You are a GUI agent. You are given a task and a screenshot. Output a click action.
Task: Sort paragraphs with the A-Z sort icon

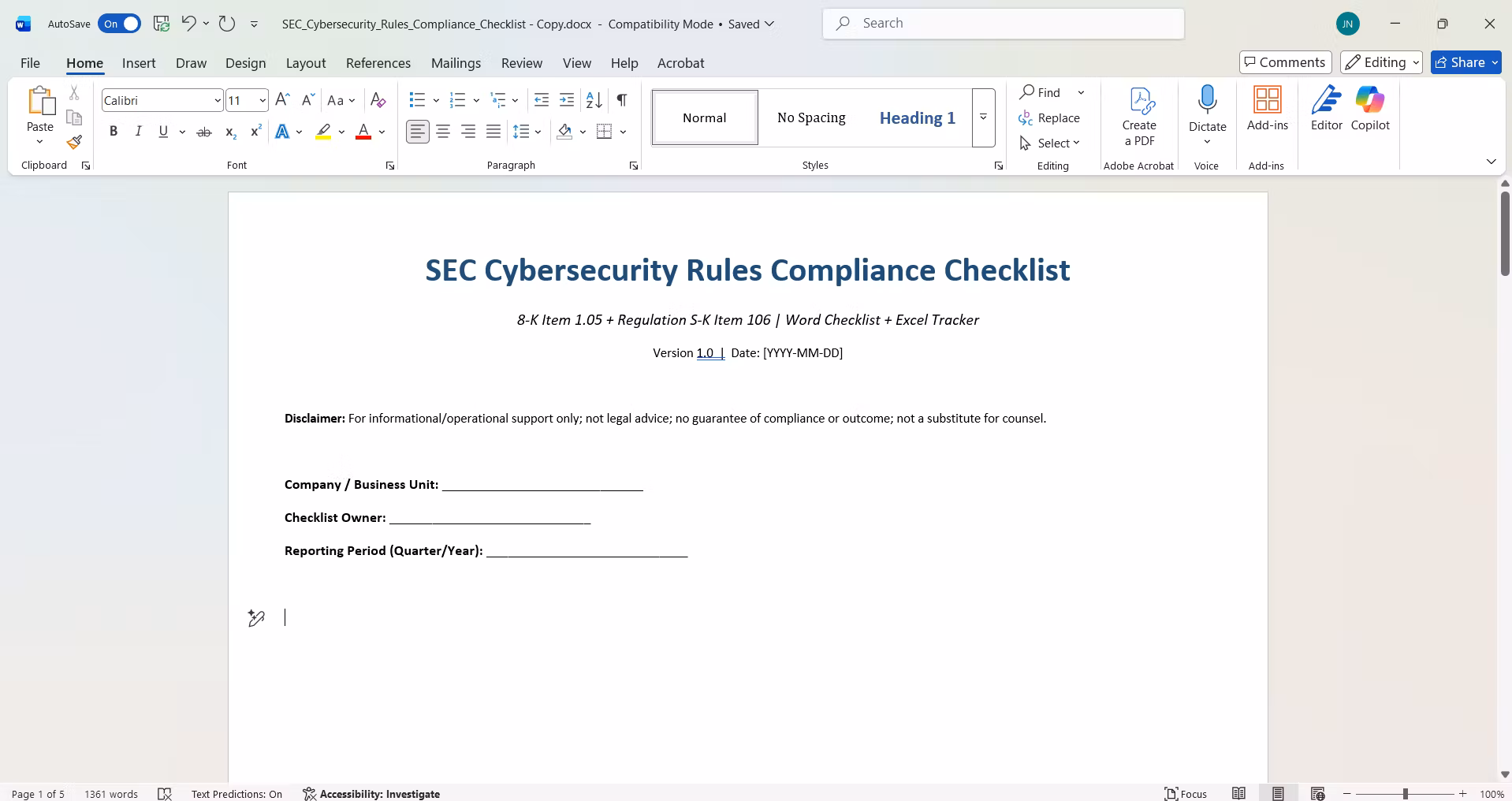point(594,100)
